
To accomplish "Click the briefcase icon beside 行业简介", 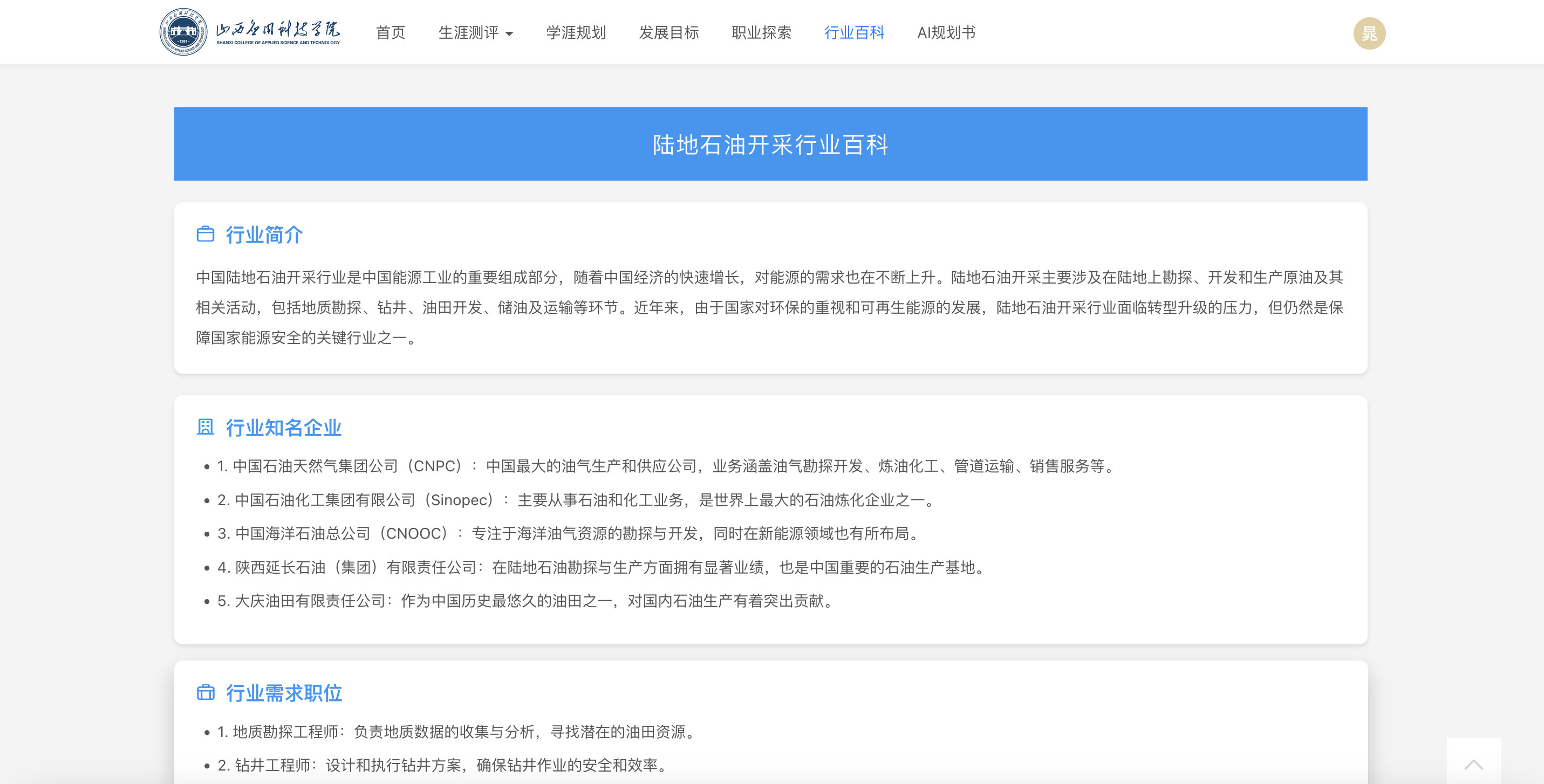I will (x=205, y=234).
